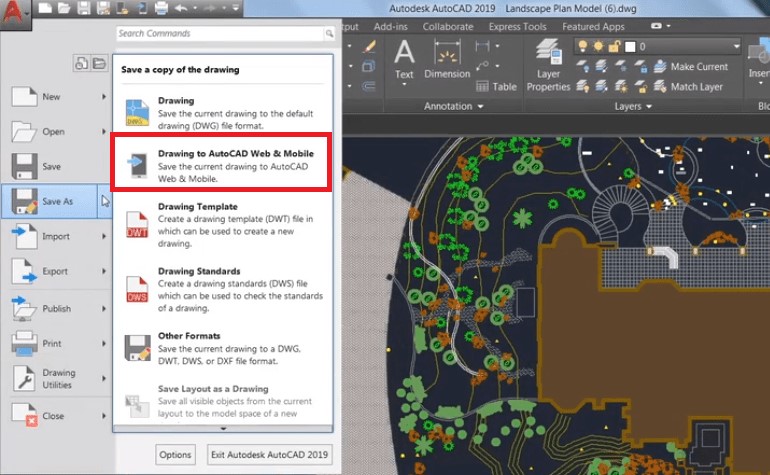This screenshot has height=475, width=770.
Task: Show Open Documents in application menu
Action: pyautogui.click(x=99, y=63)
